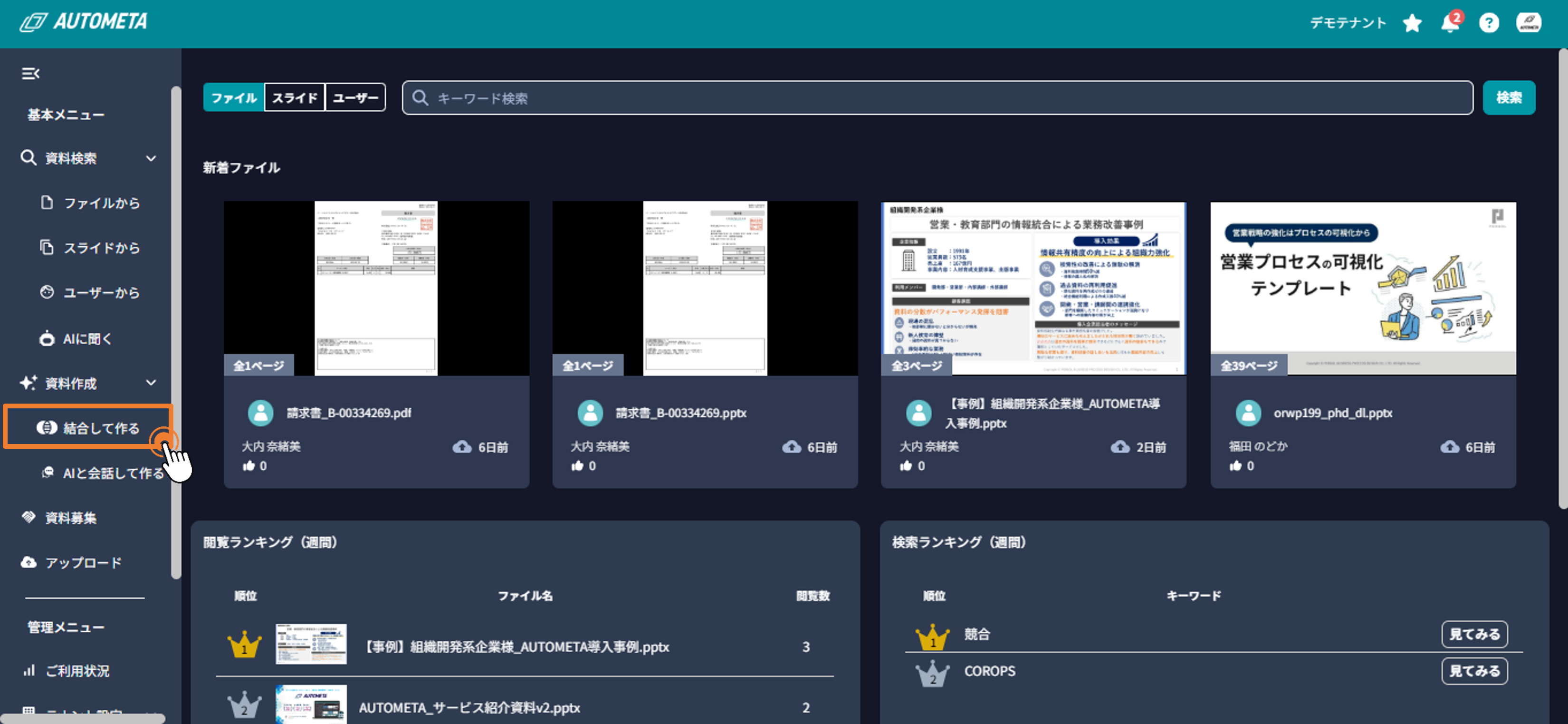Switch search mode to ユーザー
The image size is (1568, 724).
click(x=355, y=98)
